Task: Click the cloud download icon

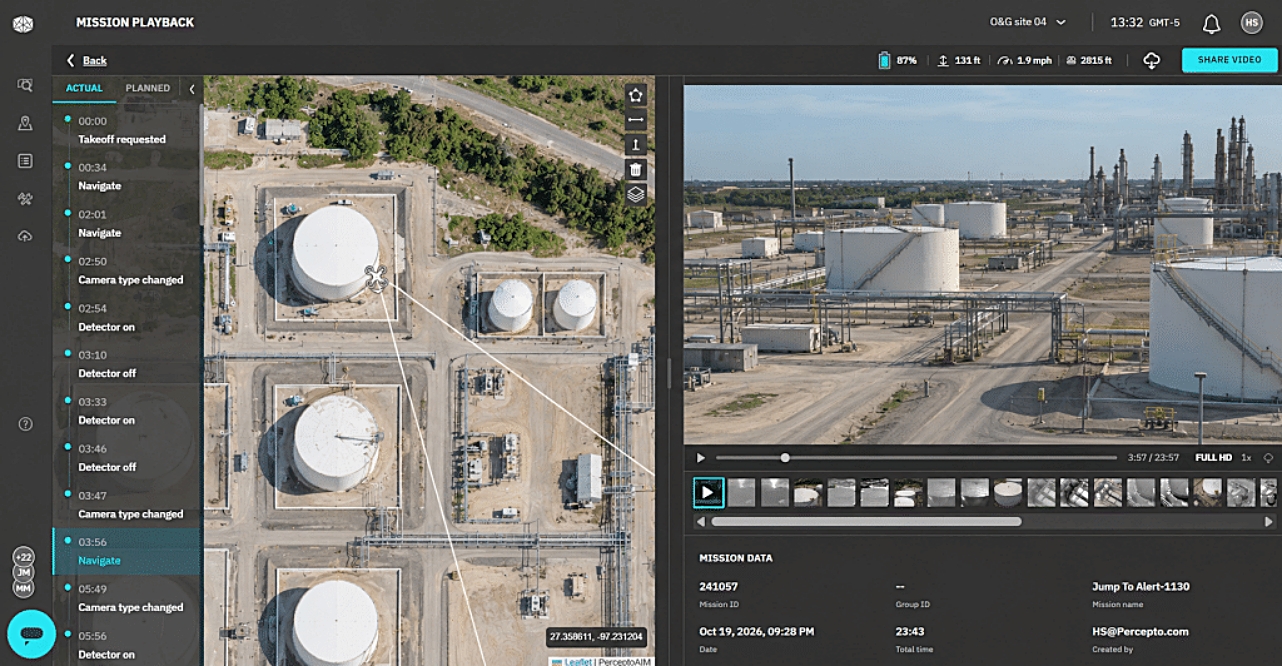Action: tap(1152, 61)
